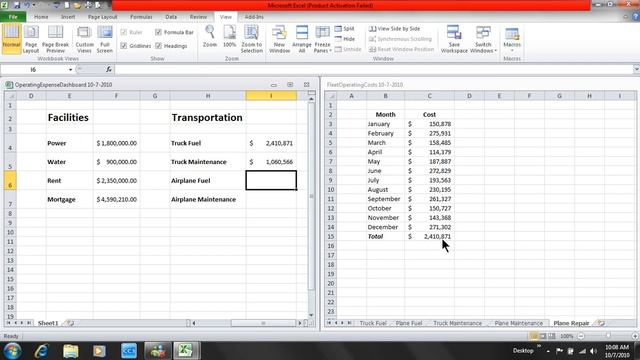Expand the formula bar

coord(636,69)
